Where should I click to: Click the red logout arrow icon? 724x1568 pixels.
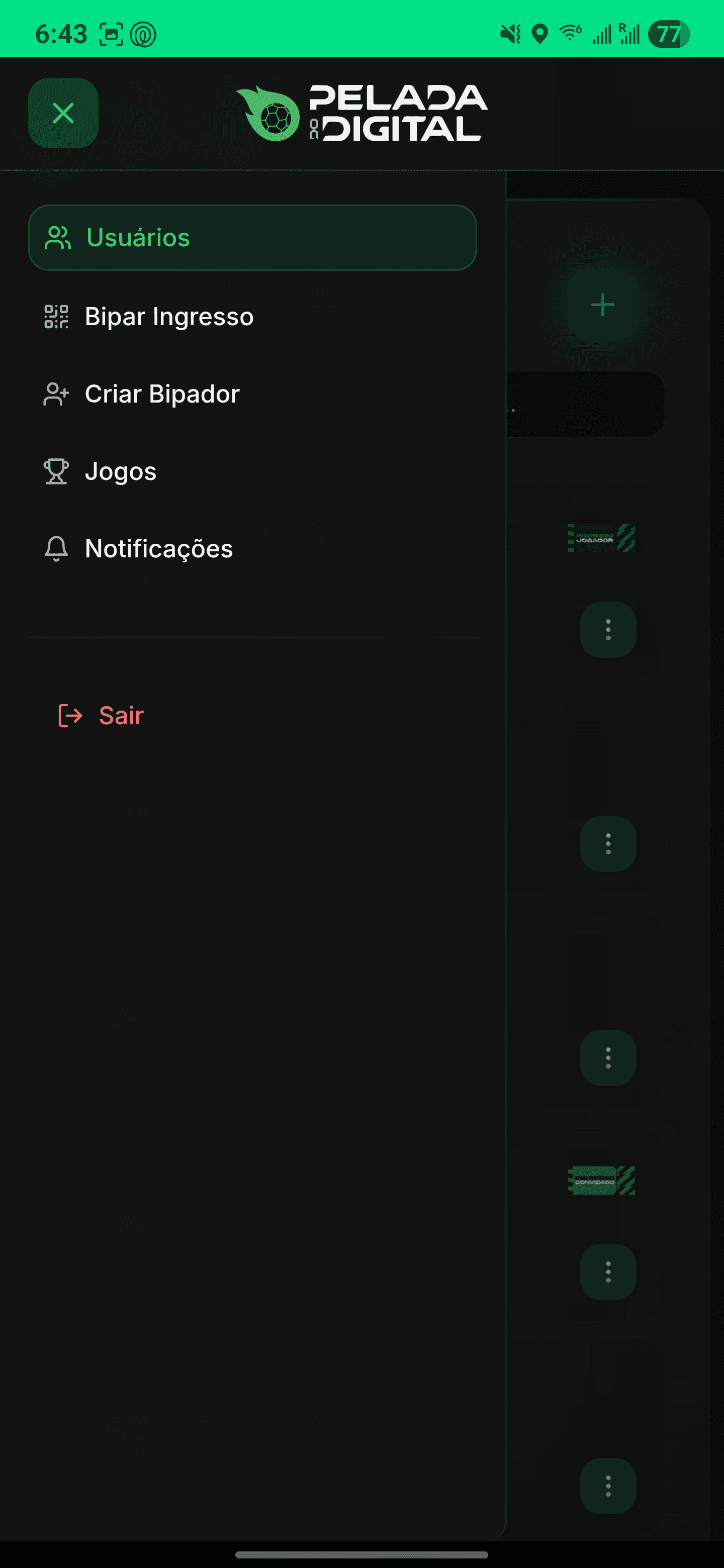click(70, 715)
